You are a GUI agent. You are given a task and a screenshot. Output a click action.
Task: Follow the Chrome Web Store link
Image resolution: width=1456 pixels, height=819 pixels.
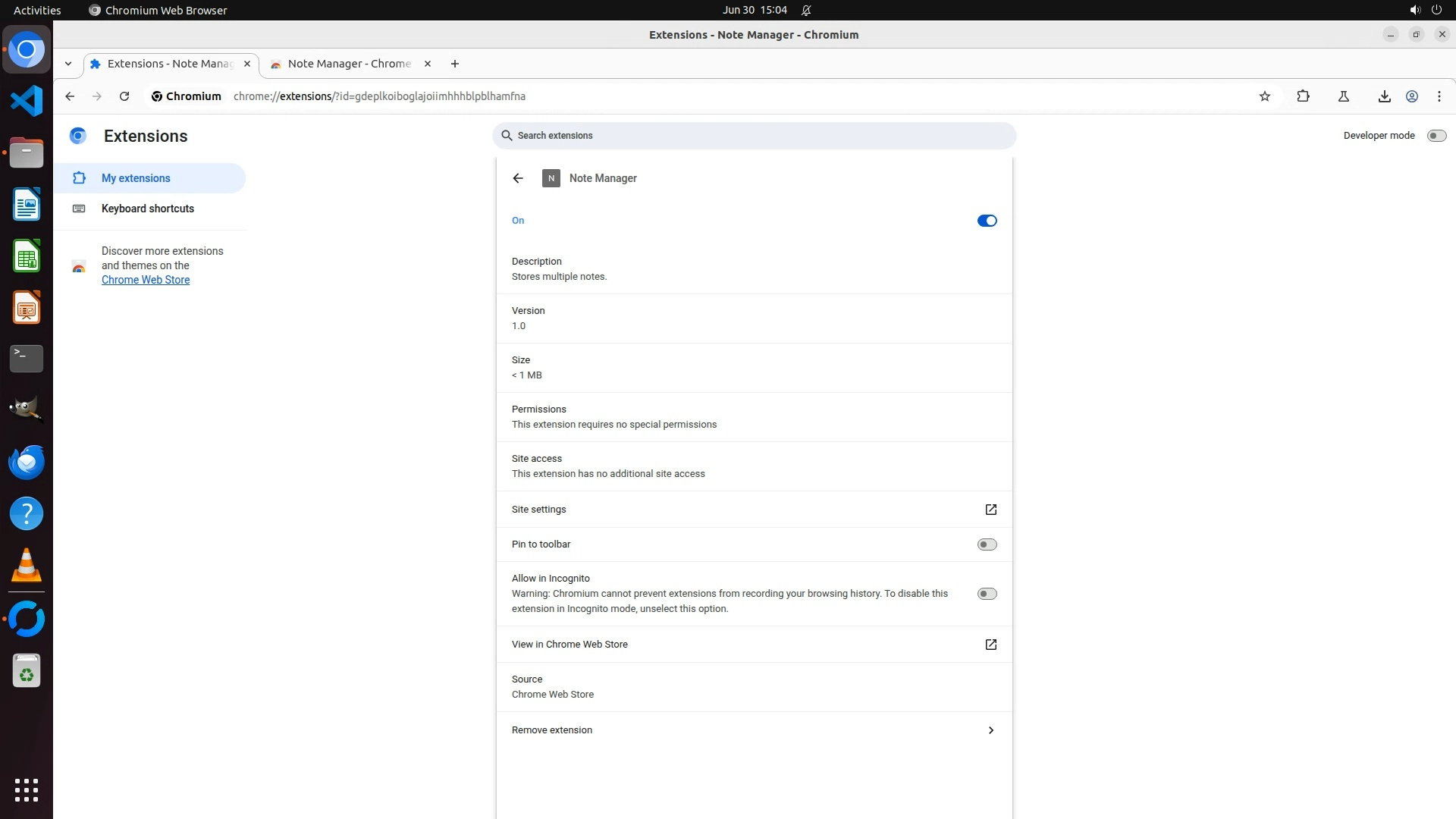point(146,280)
